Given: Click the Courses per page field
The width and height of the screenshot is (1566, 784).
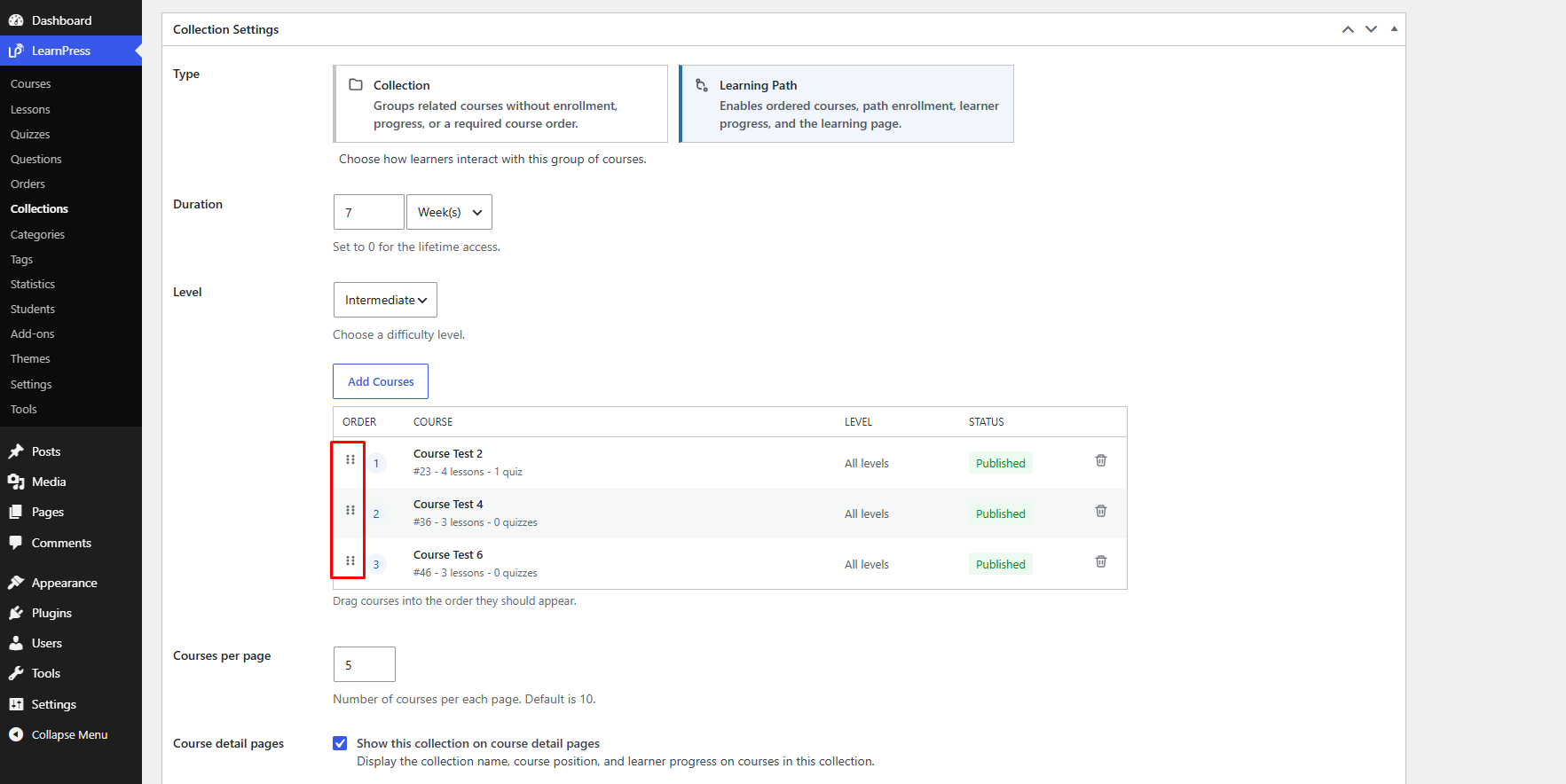Looking at the screenshot, I should pos(365,664).
